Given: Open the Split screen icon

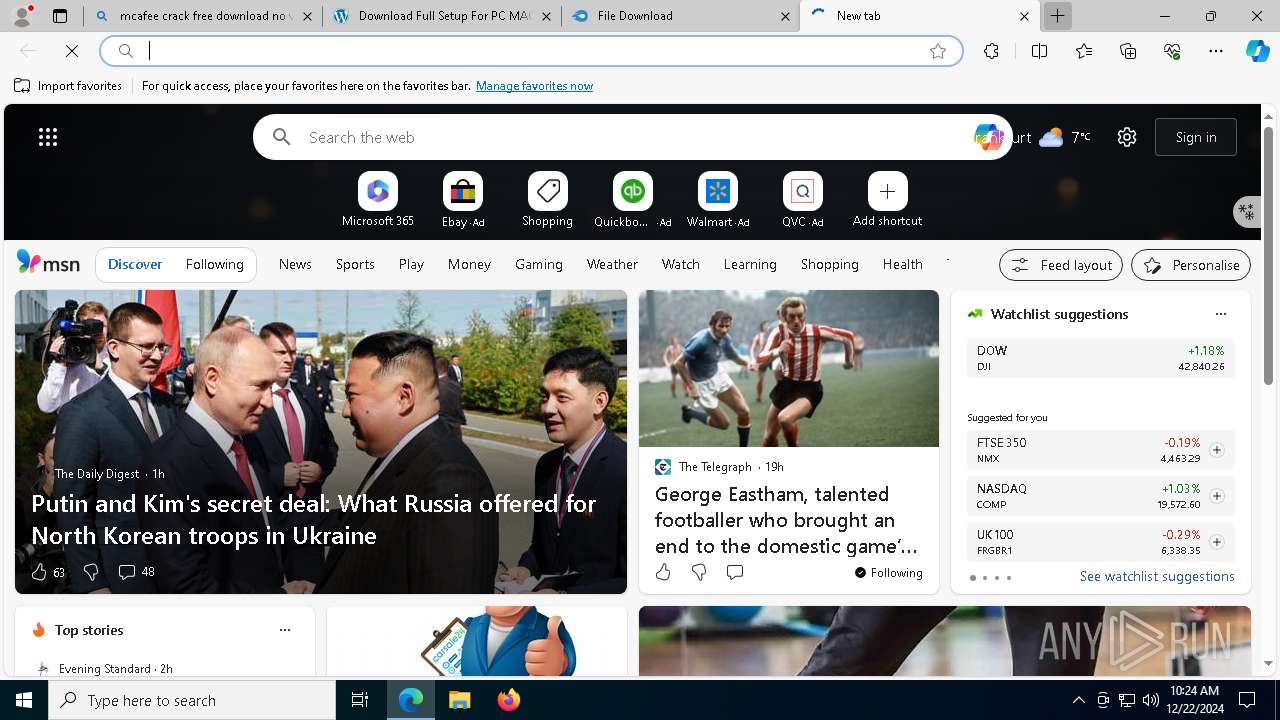Looking at the screenshot, I should point(1039,51).
